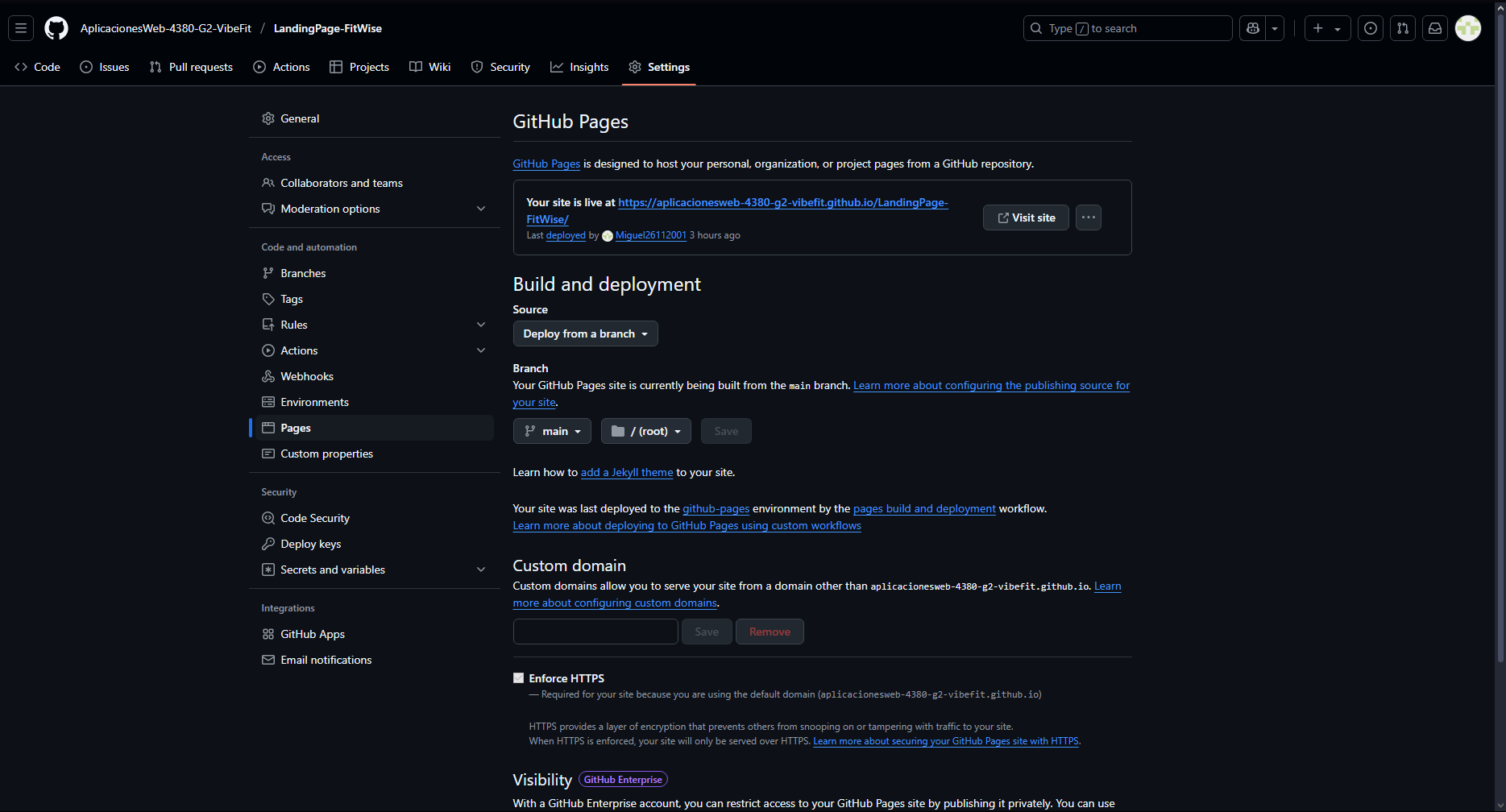Viewport: 1506px width, 812px height.
Task: Open Deploy keys settings
Action: pyautogui.click(x=375, y=544)
